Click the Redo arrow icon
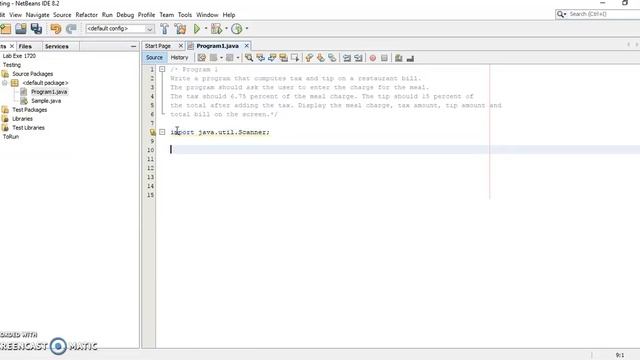Screen dimensions: 640x360 click(71, 29)
